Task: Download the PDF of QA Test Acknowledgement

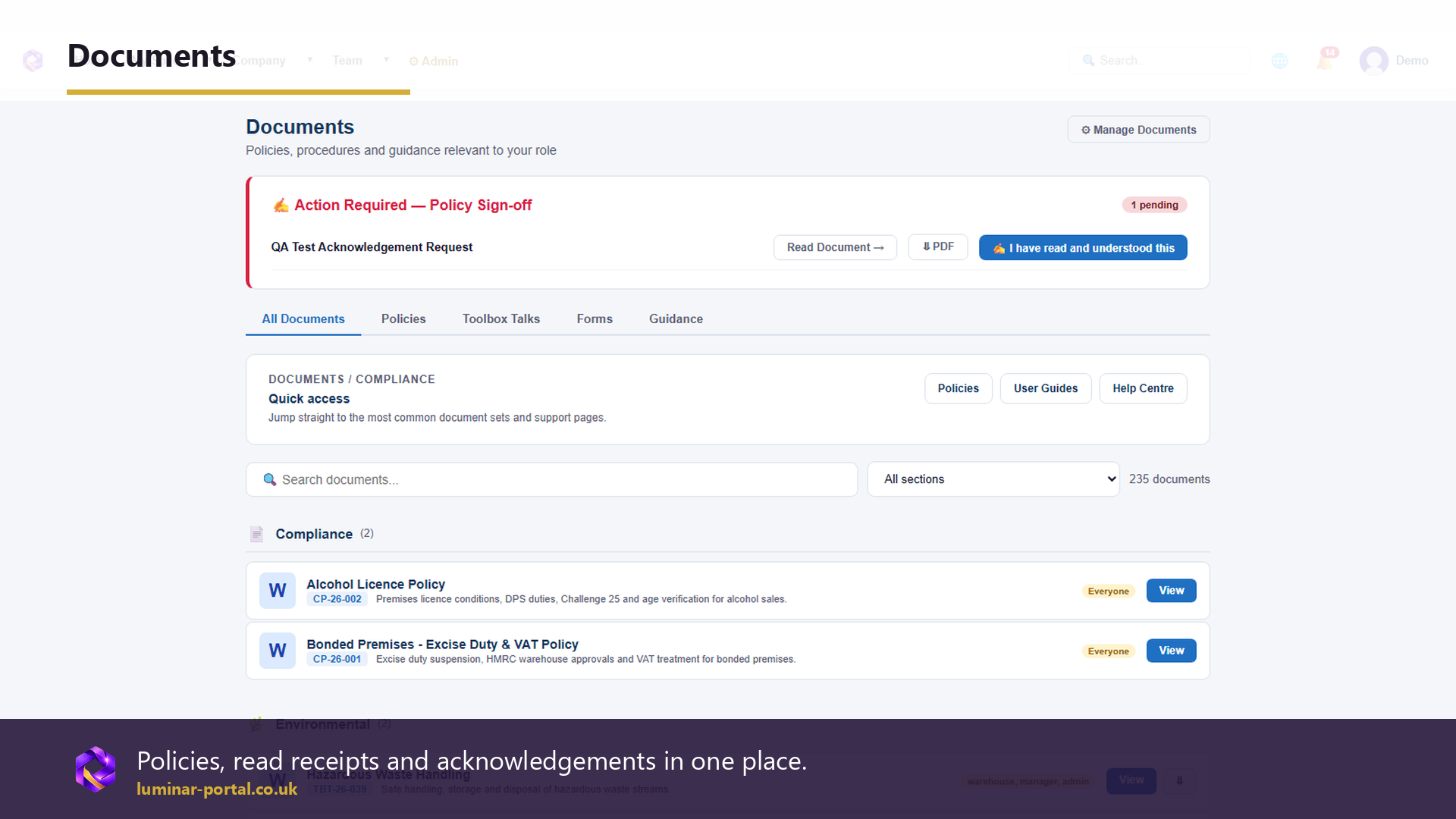Action: [938, 247]
